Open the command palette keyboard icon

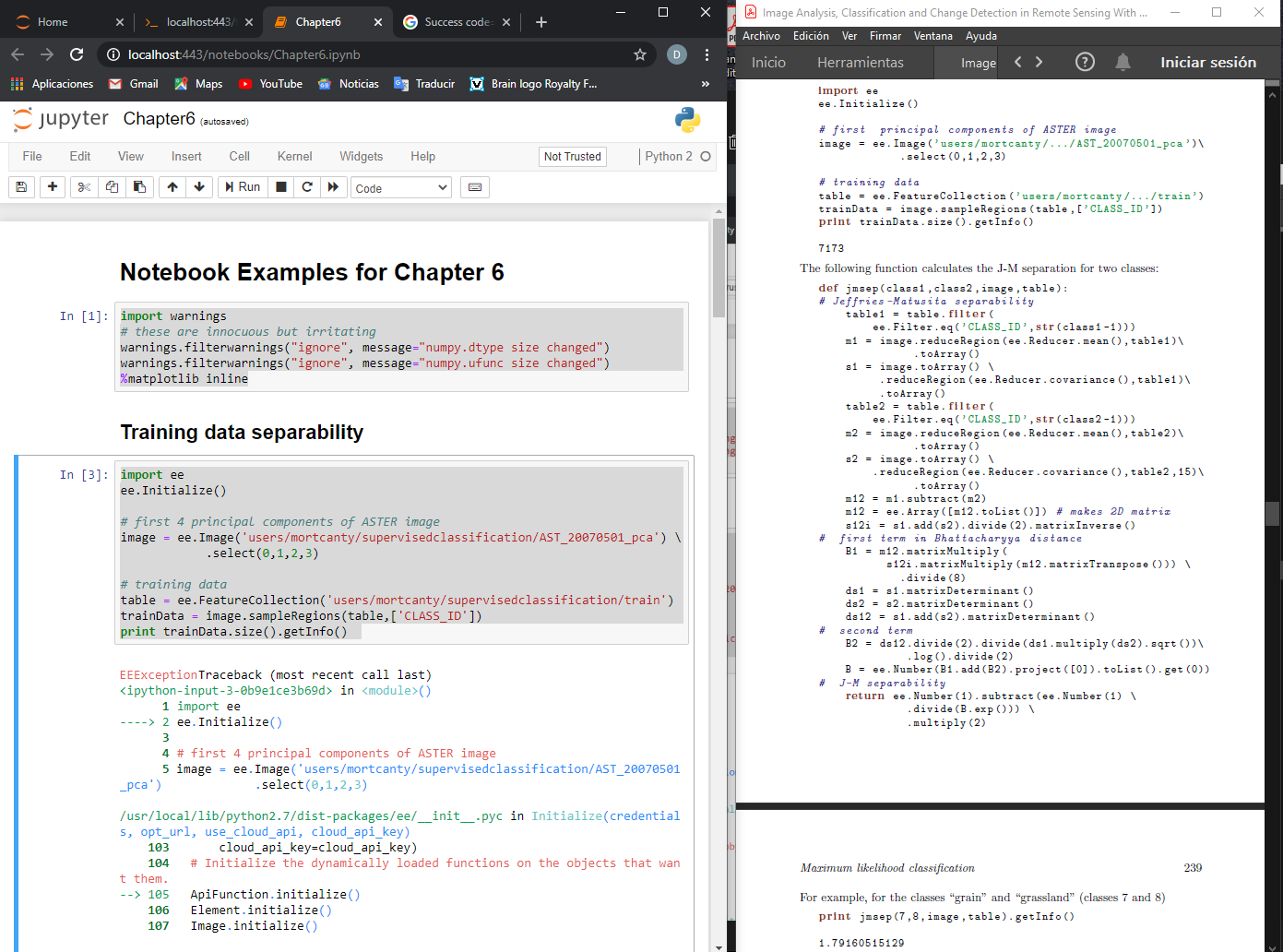coord(474,187)
